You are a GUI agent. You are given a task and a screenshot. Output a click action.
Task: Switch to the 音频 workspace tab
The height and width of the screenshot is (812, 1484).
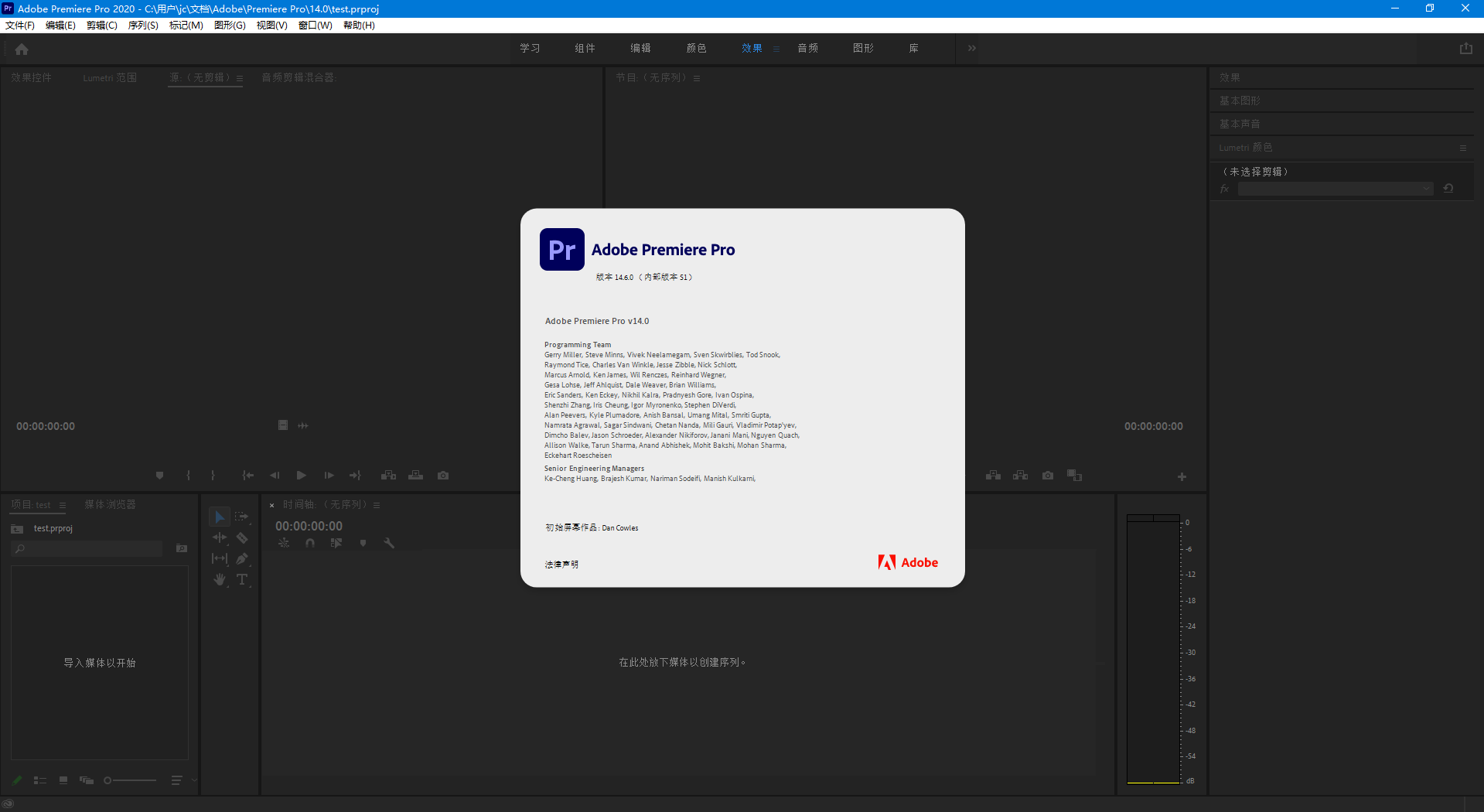pos(808,48)
